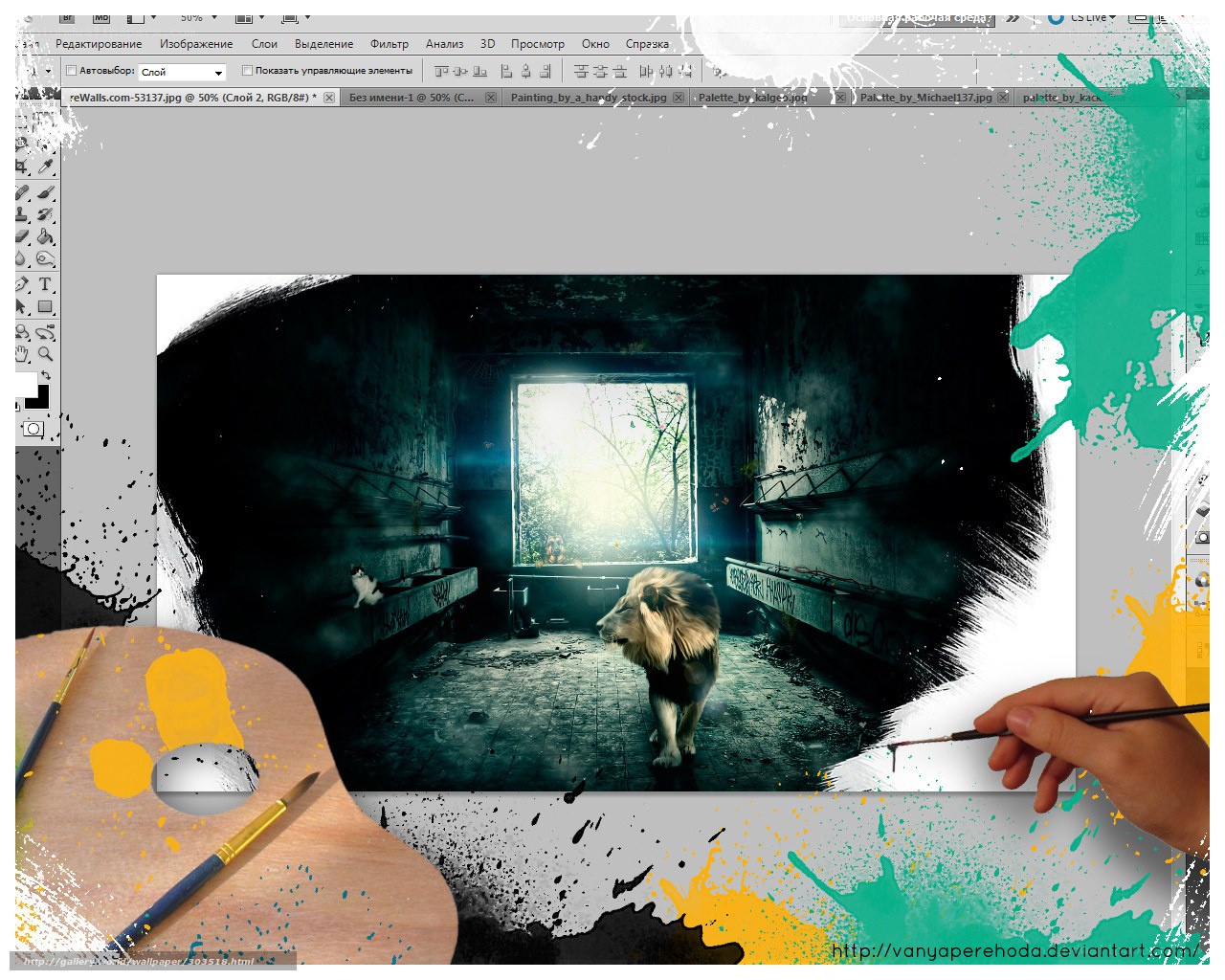The height and width of the screenshot is (980, 1225).
Task: Open Mini Bridge via Mb icon
Action: point(100,18)
